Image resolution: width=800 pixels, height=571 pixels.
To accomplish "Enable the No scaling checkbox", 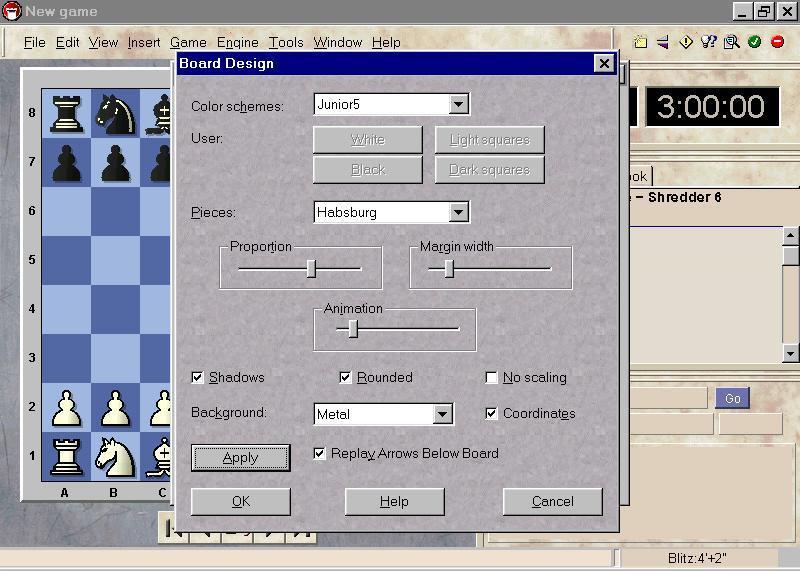I will 492,378.
